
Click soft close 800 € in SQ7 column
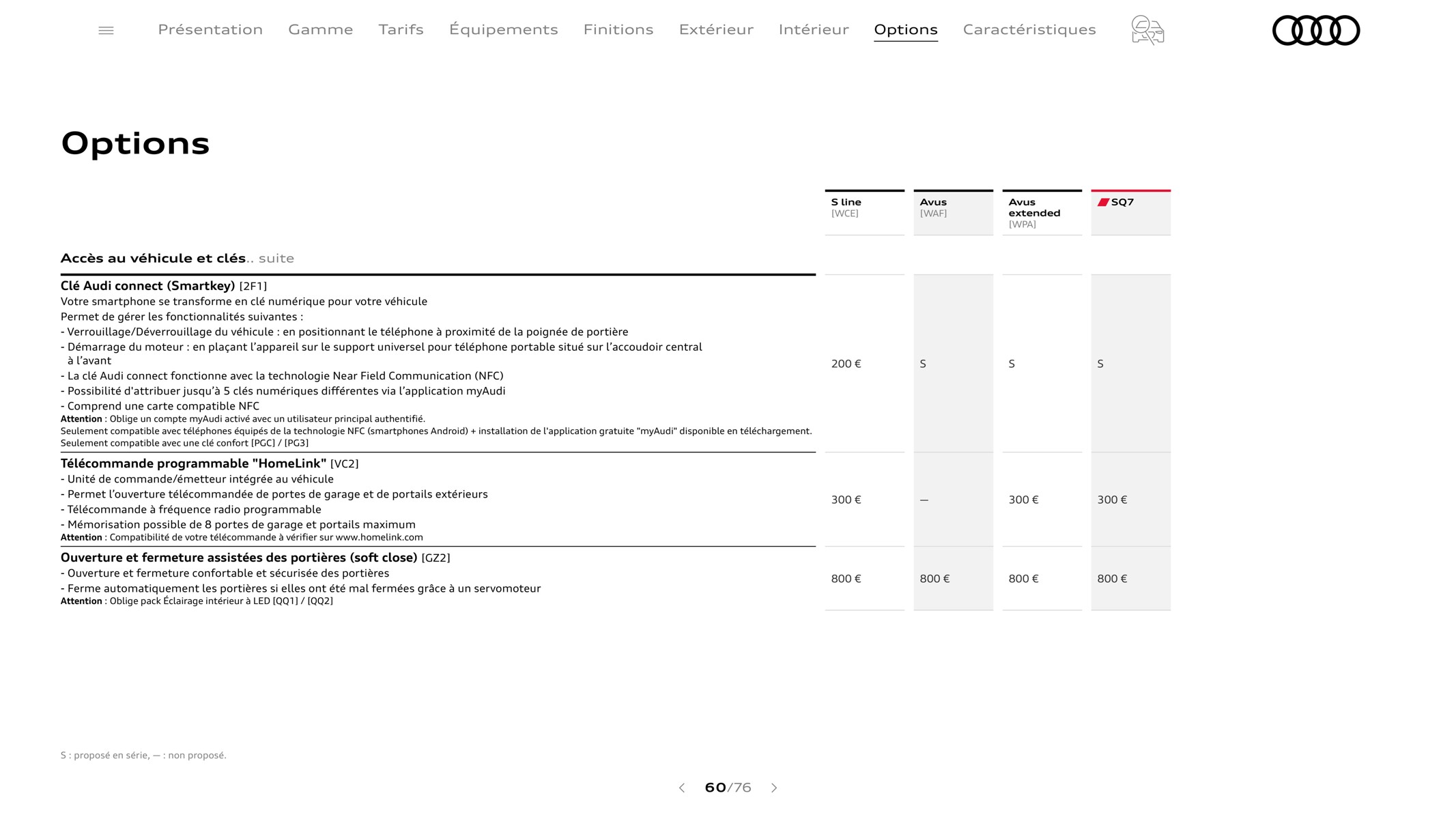(1112, 579)
